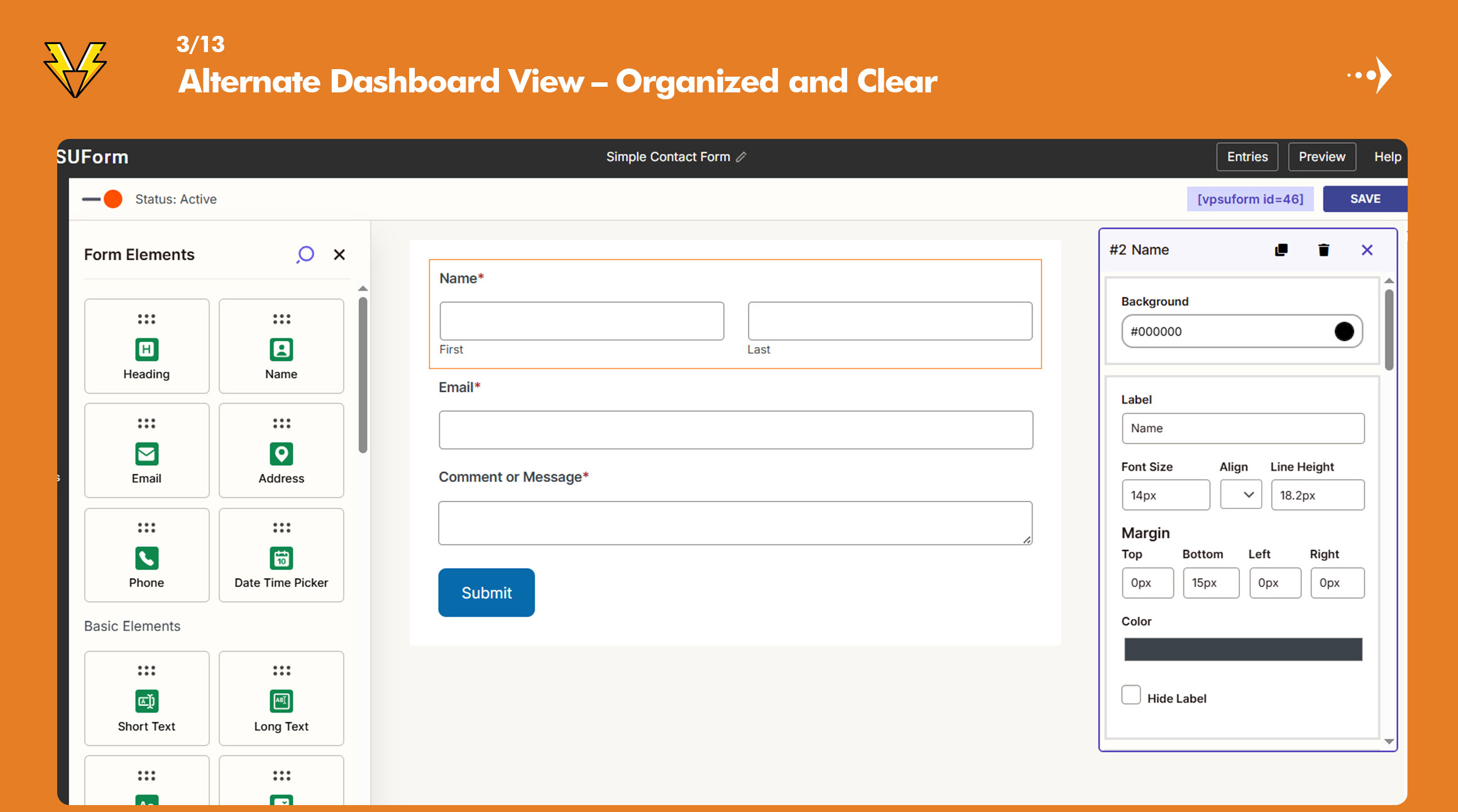Click the SAVE button
Screen dimensions: 1458x812
pos(1365,199)
